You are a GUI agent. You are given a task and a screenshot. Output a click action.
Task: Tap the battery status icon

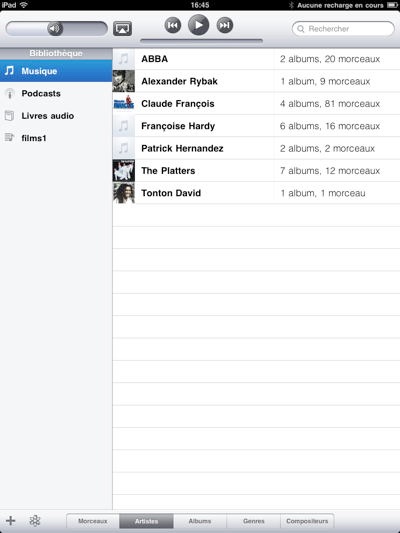[393, 5]
